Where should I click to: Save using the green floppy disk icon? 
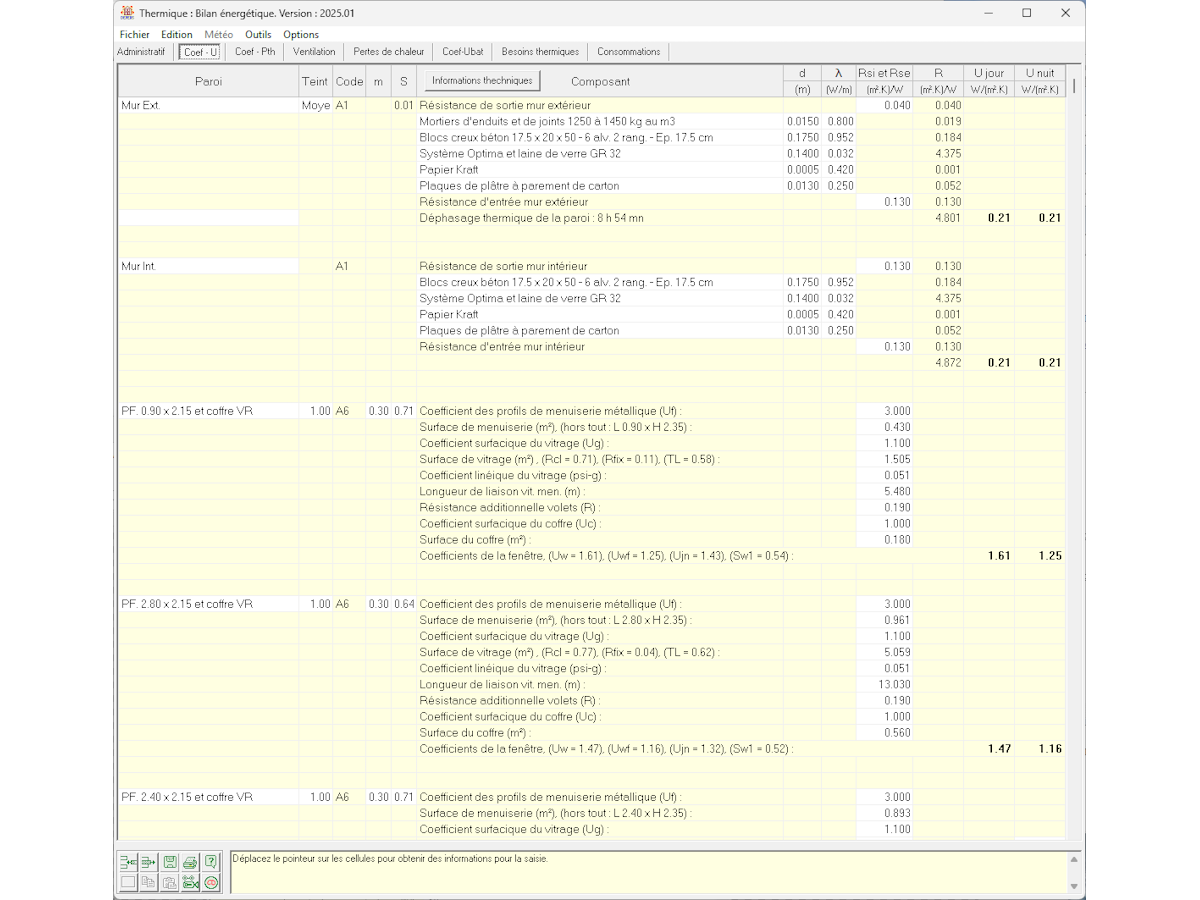(170, 861)
